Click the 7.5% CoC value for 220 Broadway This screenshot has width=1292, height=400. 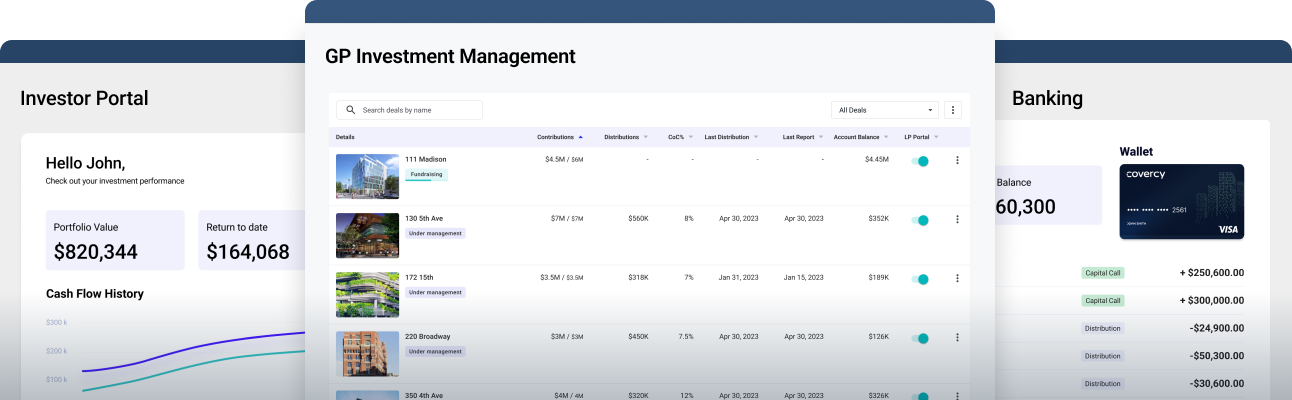(686, 336)
